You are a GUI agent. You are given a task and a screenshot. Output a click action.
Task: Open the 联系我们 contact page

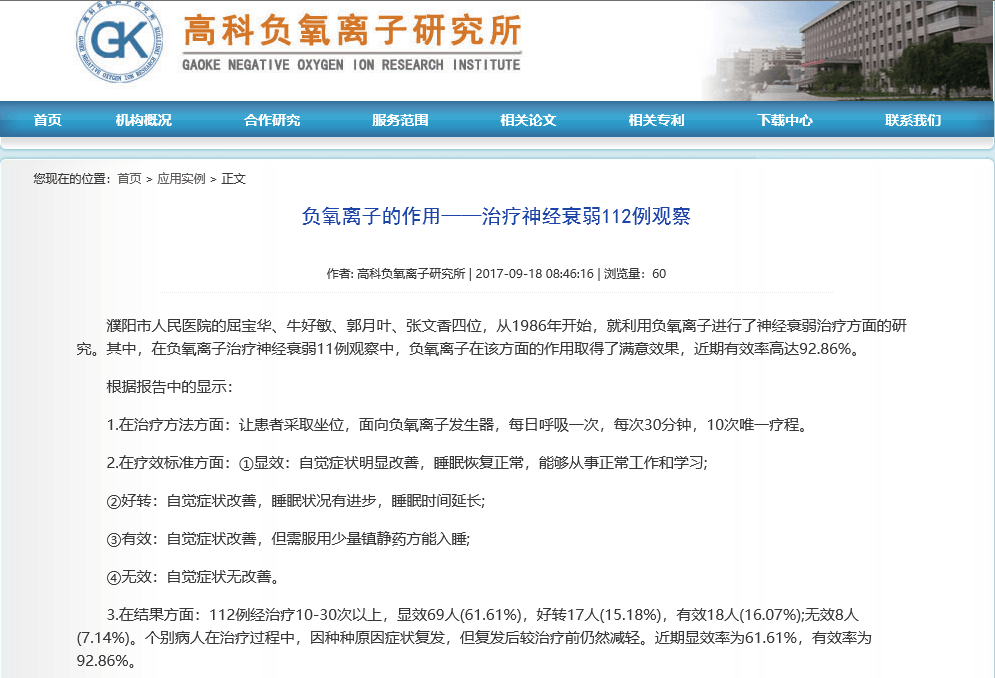point(915,118)
